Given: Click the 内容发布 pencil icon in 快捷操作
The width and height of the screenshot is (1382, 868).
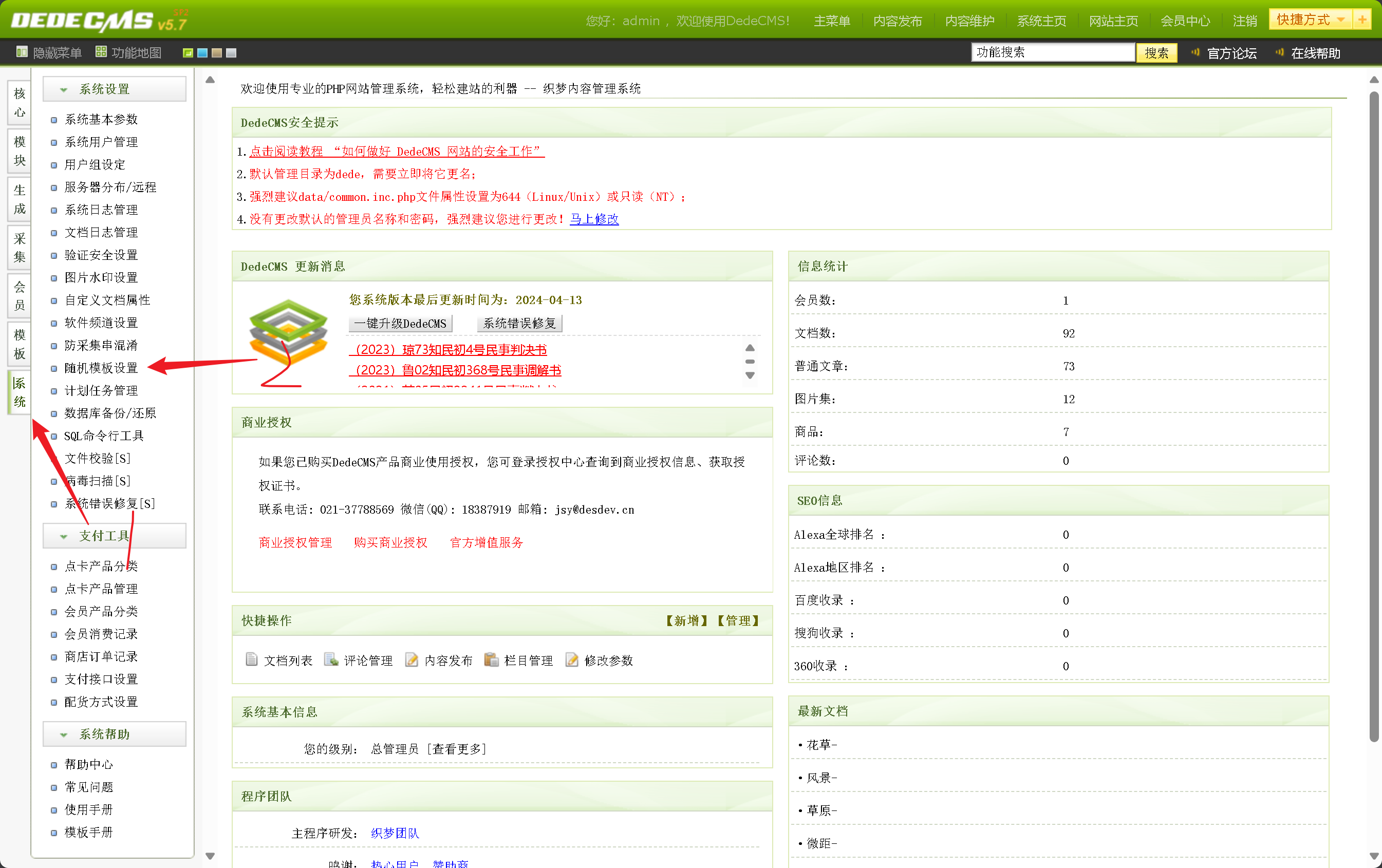Looking at the screenshot, I should point(412,660).
